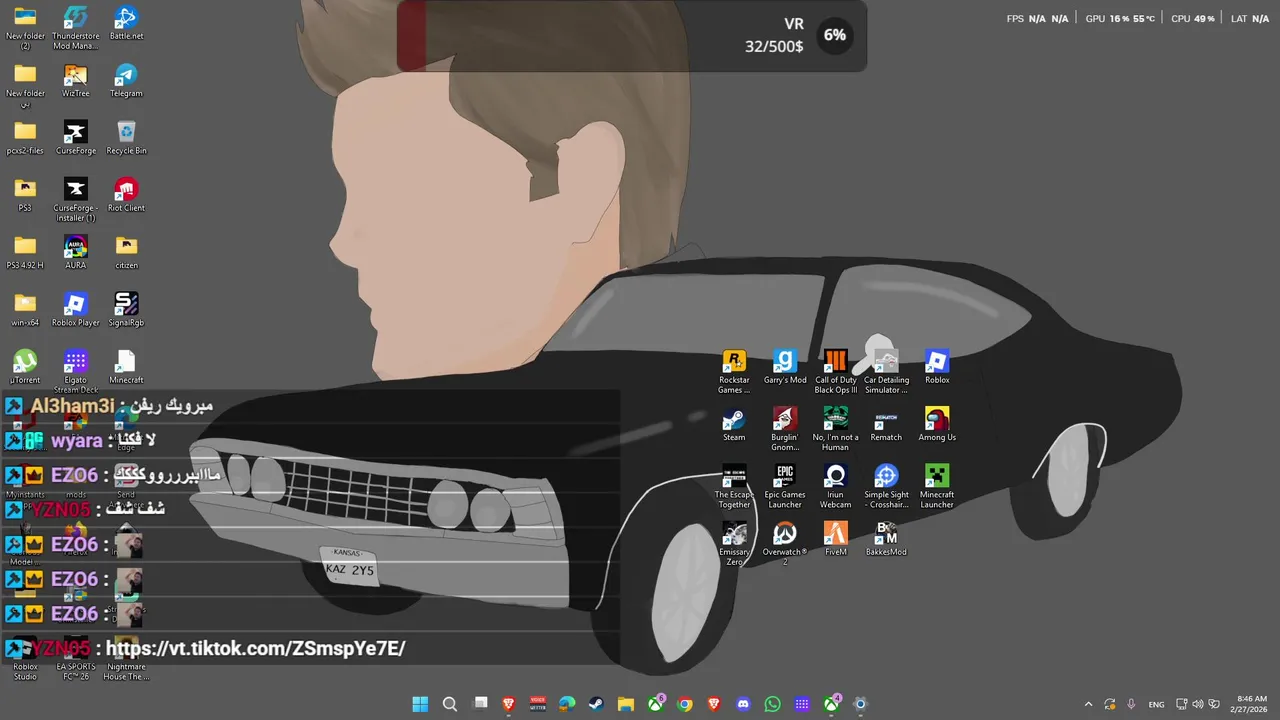Open the uTorrent shortcut

25,366
